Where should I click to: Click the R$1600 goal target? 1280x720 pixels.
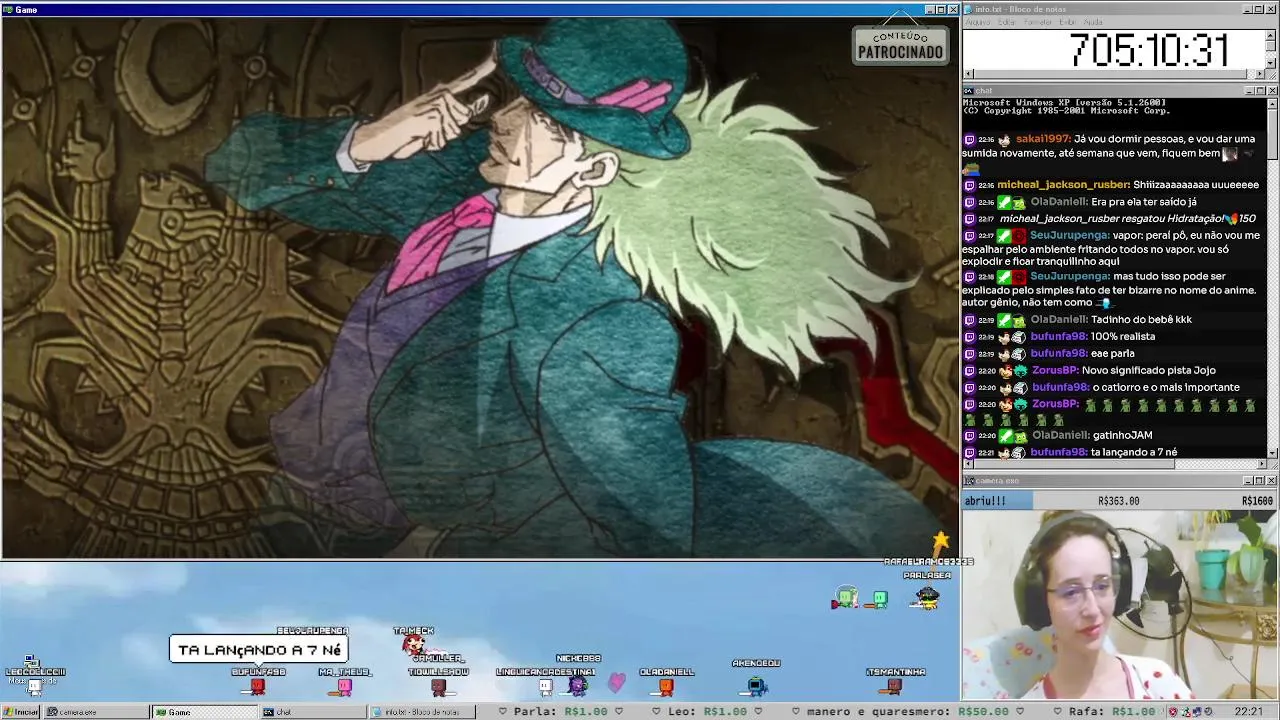(1257, 501)
